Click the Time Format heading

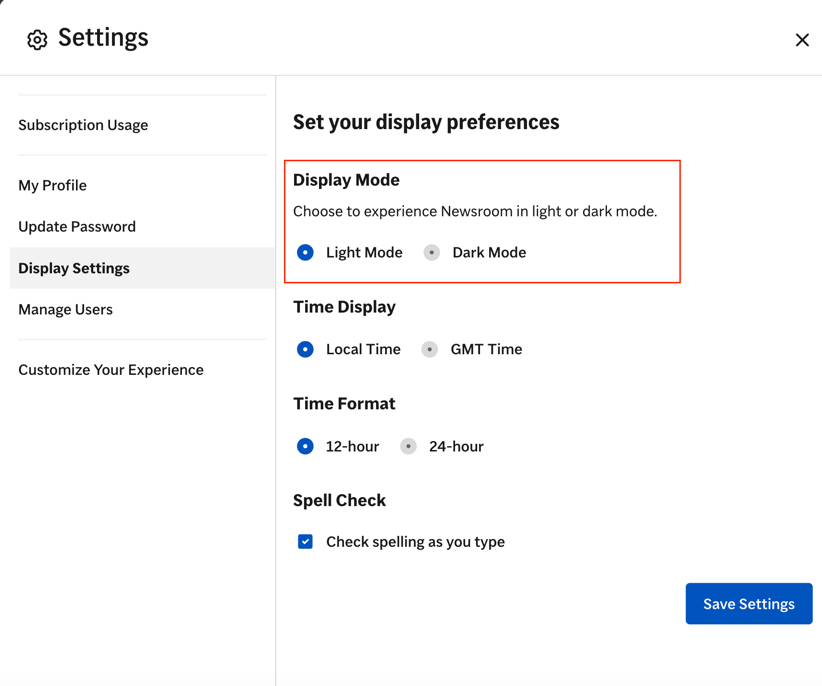click(344, 403)
